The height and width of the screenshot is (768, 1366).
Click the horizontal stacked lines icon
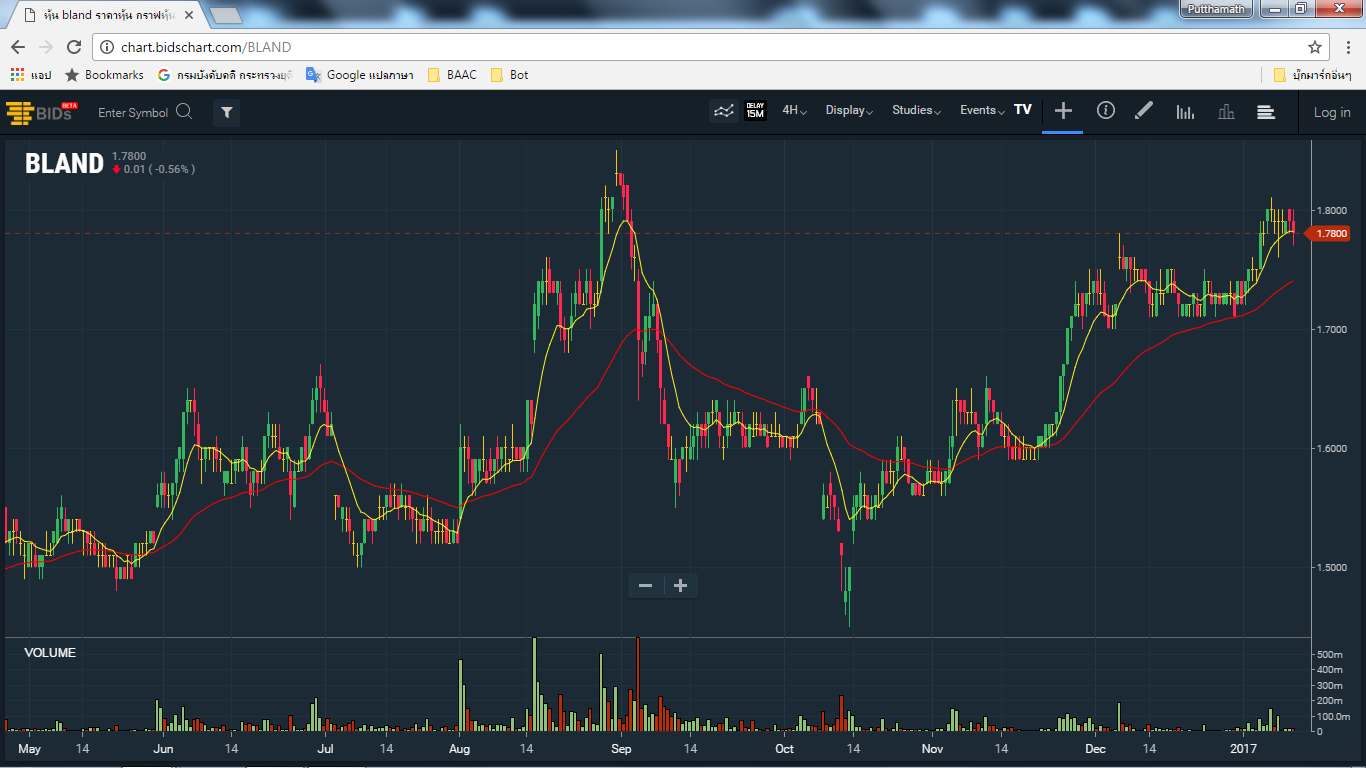1266,112
